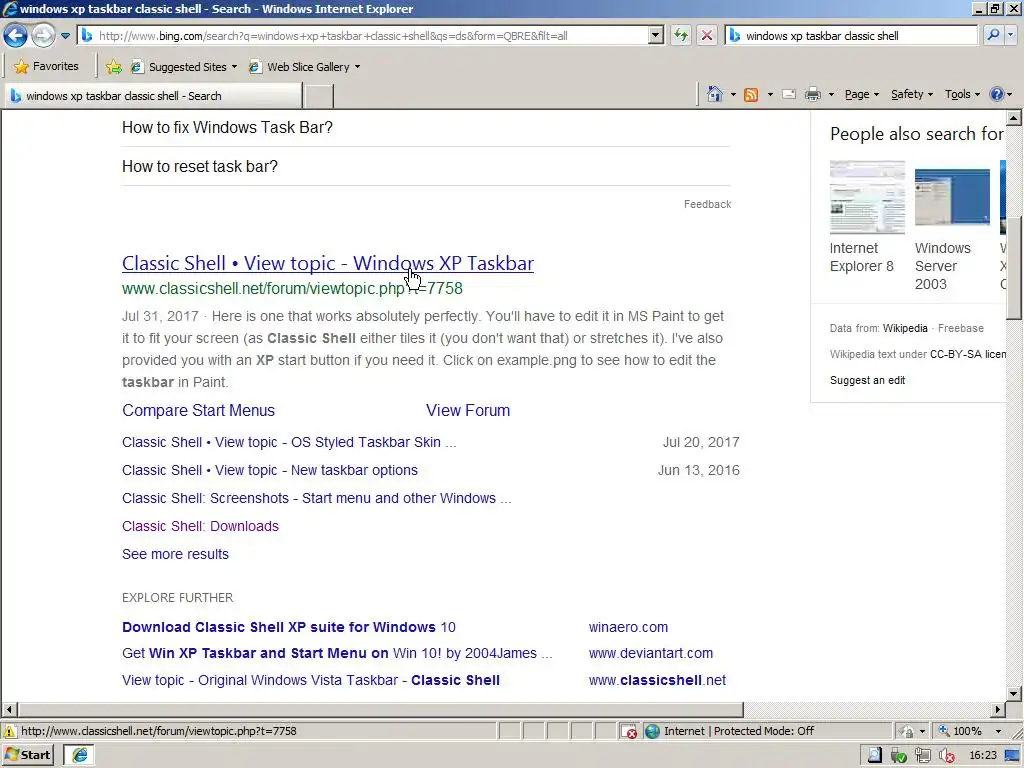Click the CC-BY-SA license link
Viewport: 1024px width, 768px height.
point(967,355)
